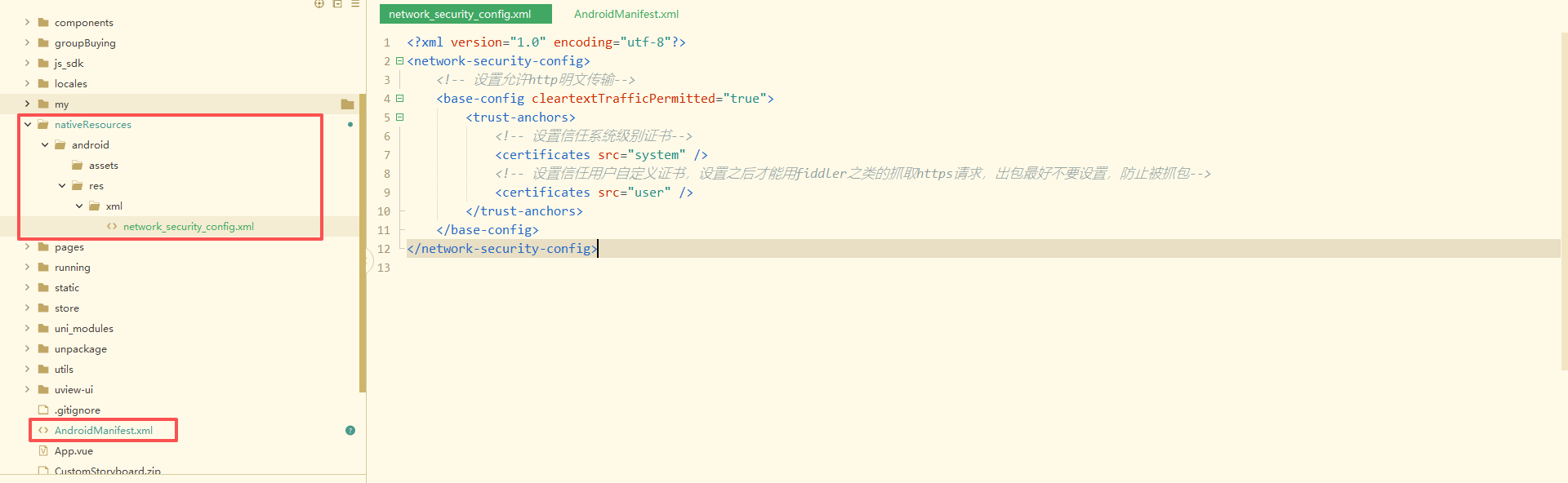
Task: Select the network_security_config.xml editor tab
Action: click(461, 15)
